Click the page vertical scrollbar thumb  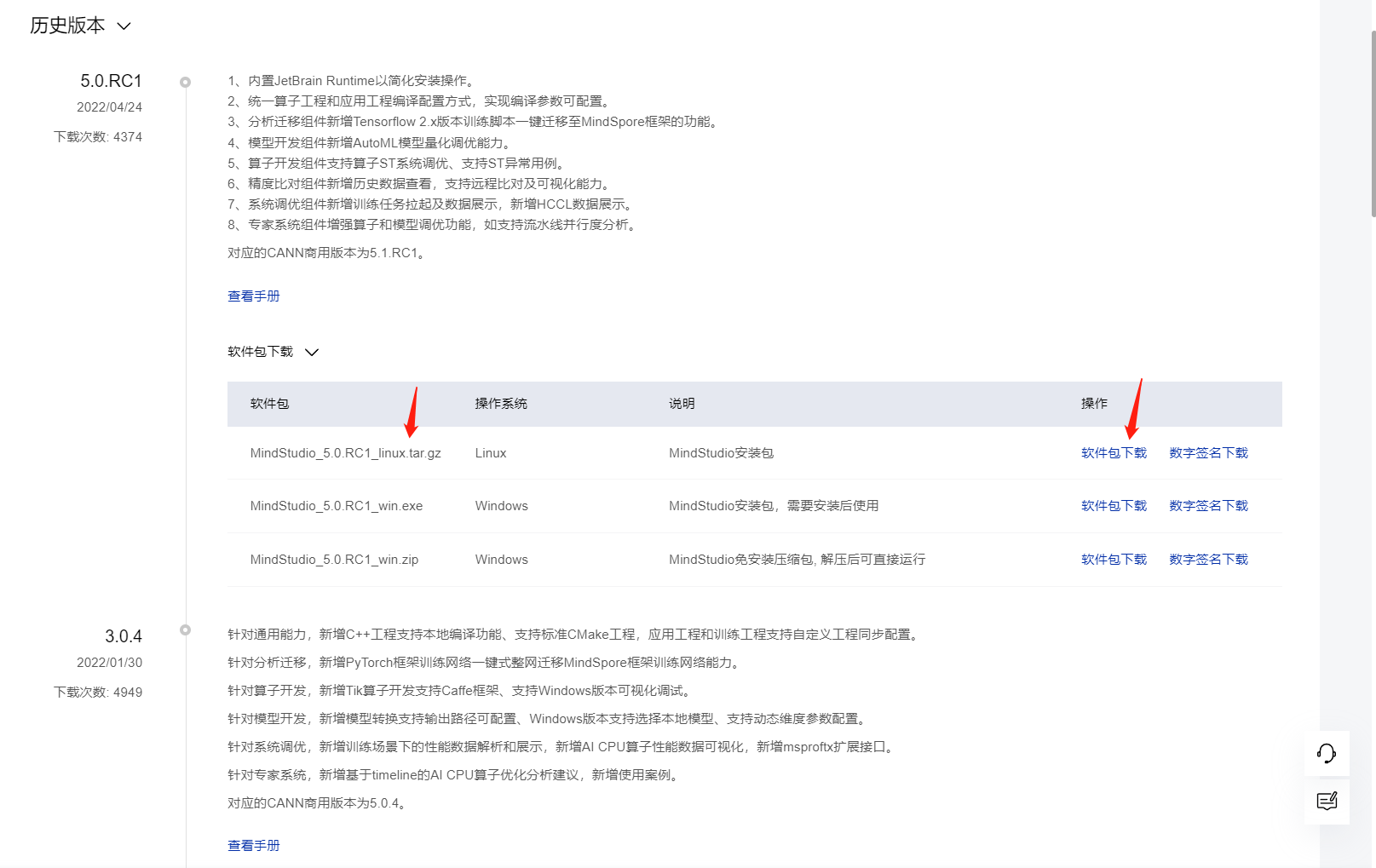(1373, 124)
